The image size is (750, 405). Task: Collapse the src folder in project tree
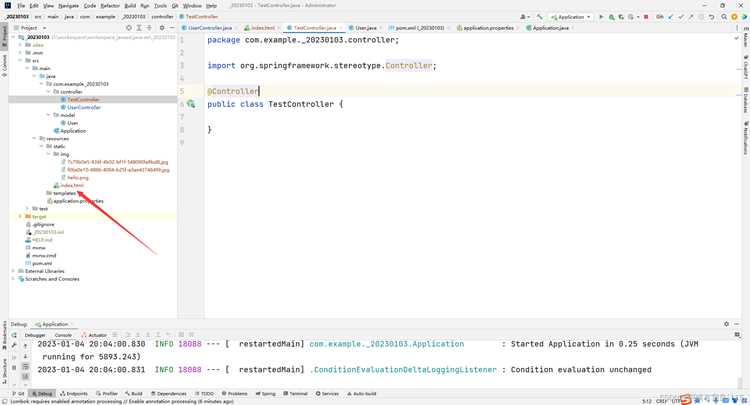(21, 60)
